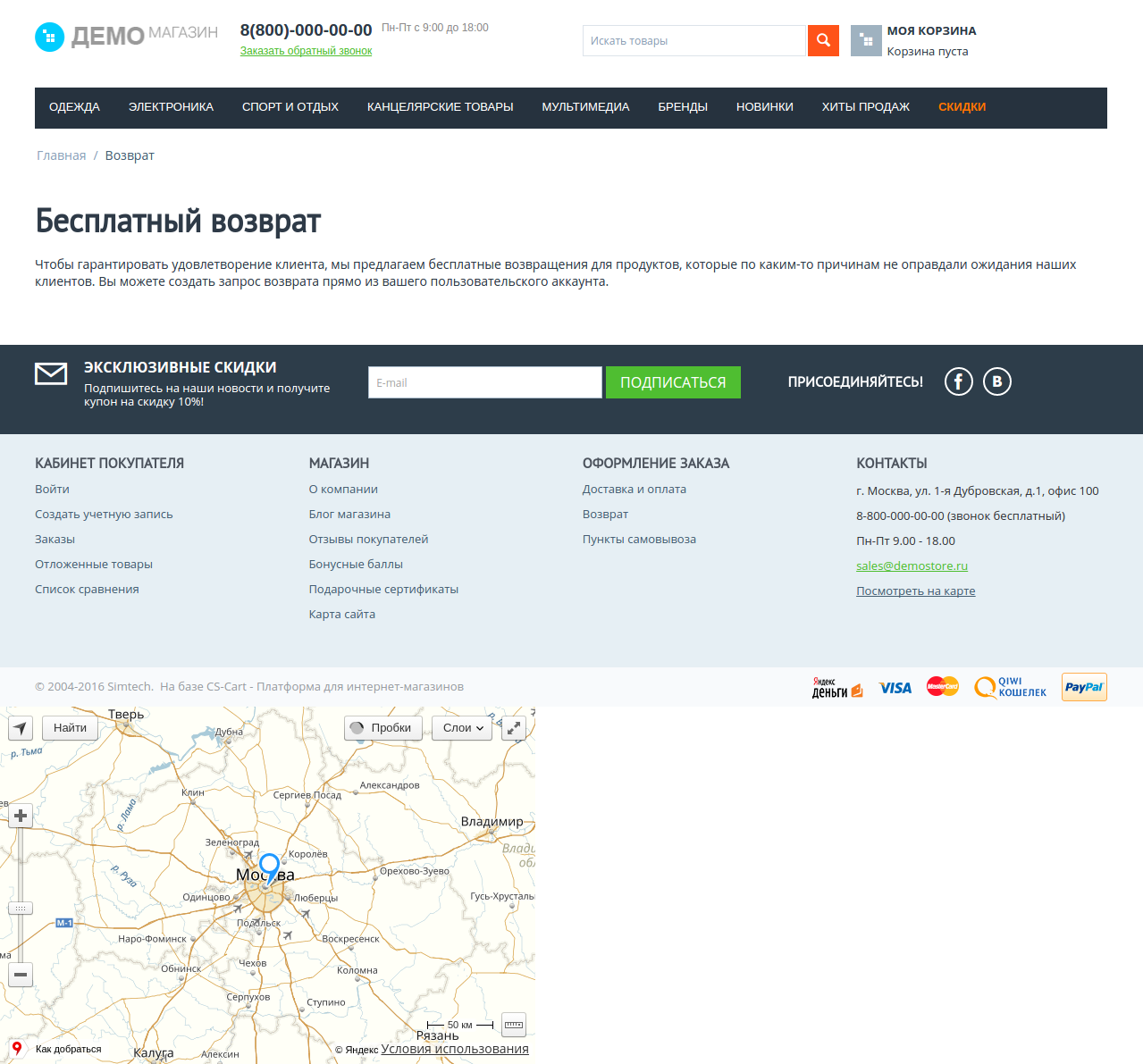Open the shopping cart icon
The height and width of the screenshot is (1064, 1143).
point(866,40)
